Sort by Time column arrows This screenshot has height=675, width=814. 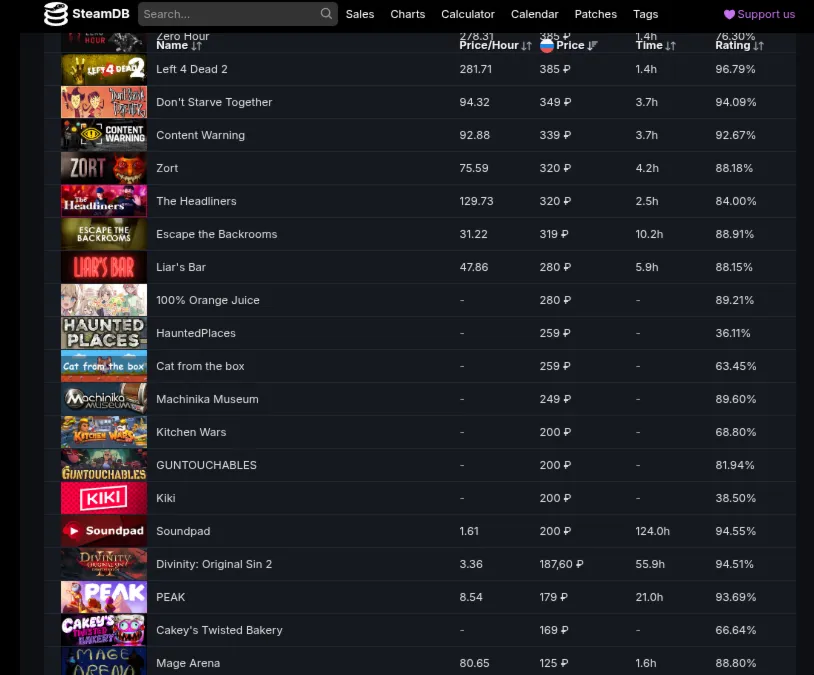point(671,46)
